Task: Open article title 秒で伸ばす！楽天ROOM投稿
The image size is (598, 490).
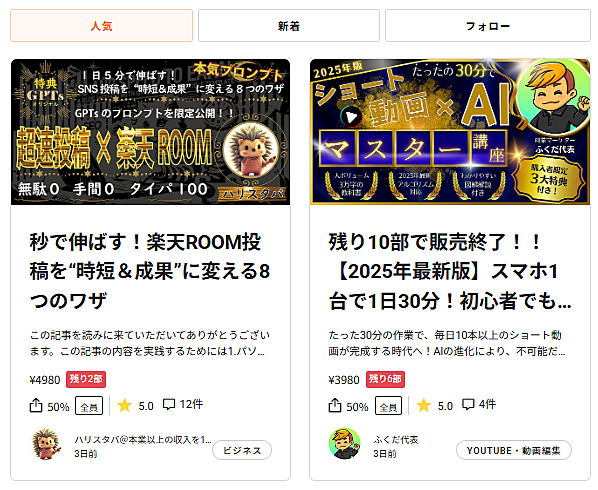Action: pos(150,272)
